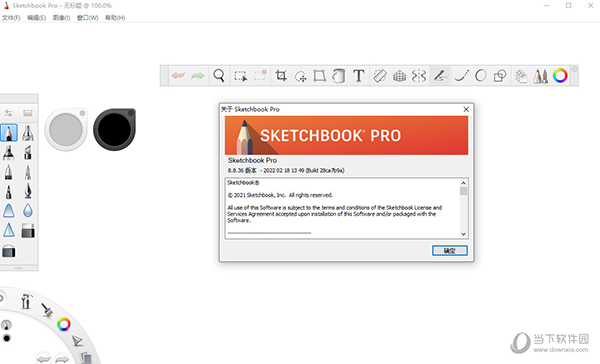Open the lagoon Edit arrow icon
The height and width of the screenshot is (364, 600).
click(77, 341)
